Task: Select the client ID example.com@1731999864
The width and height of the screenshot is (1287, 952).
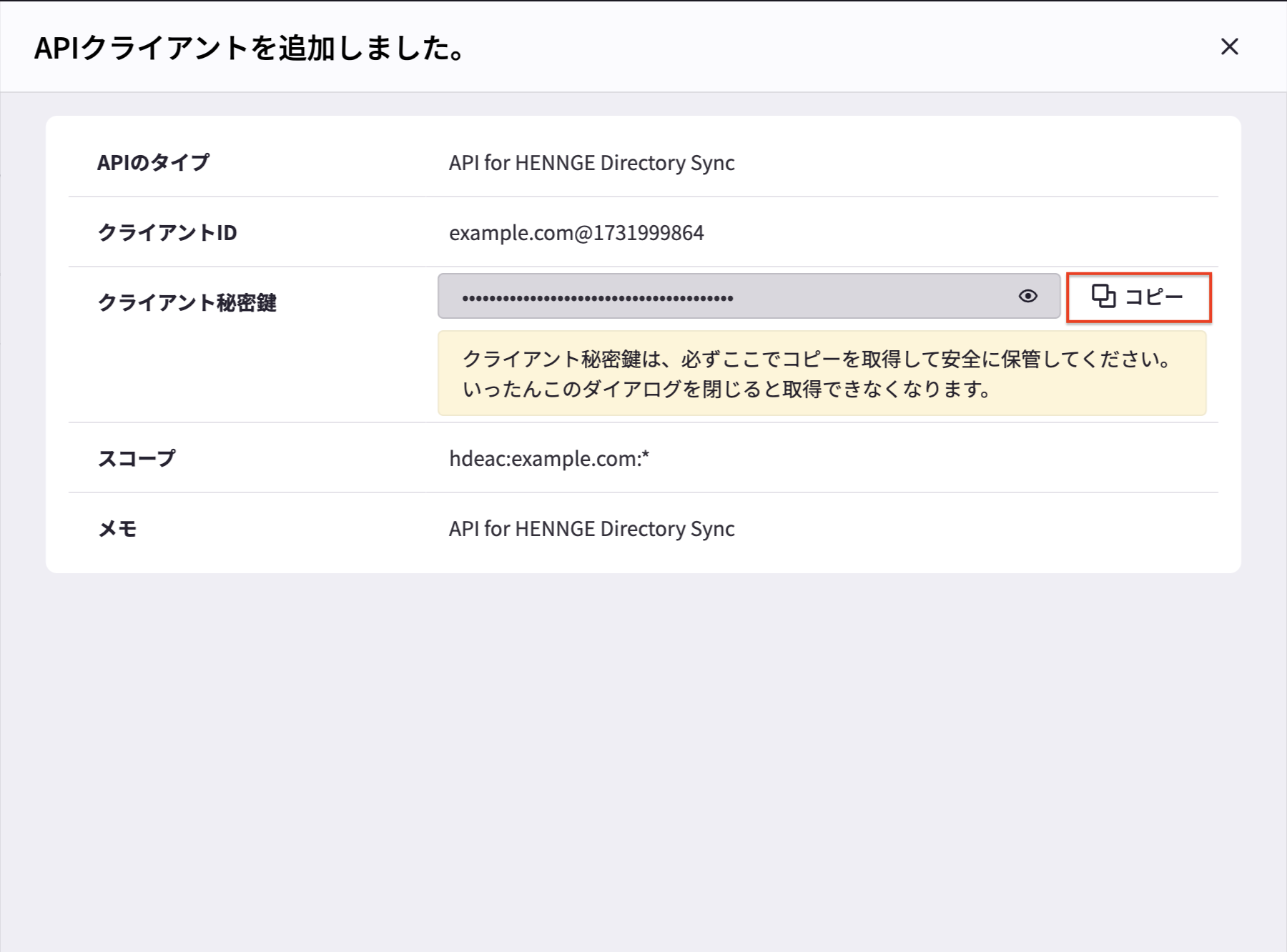Action: (x=576, y=233)
